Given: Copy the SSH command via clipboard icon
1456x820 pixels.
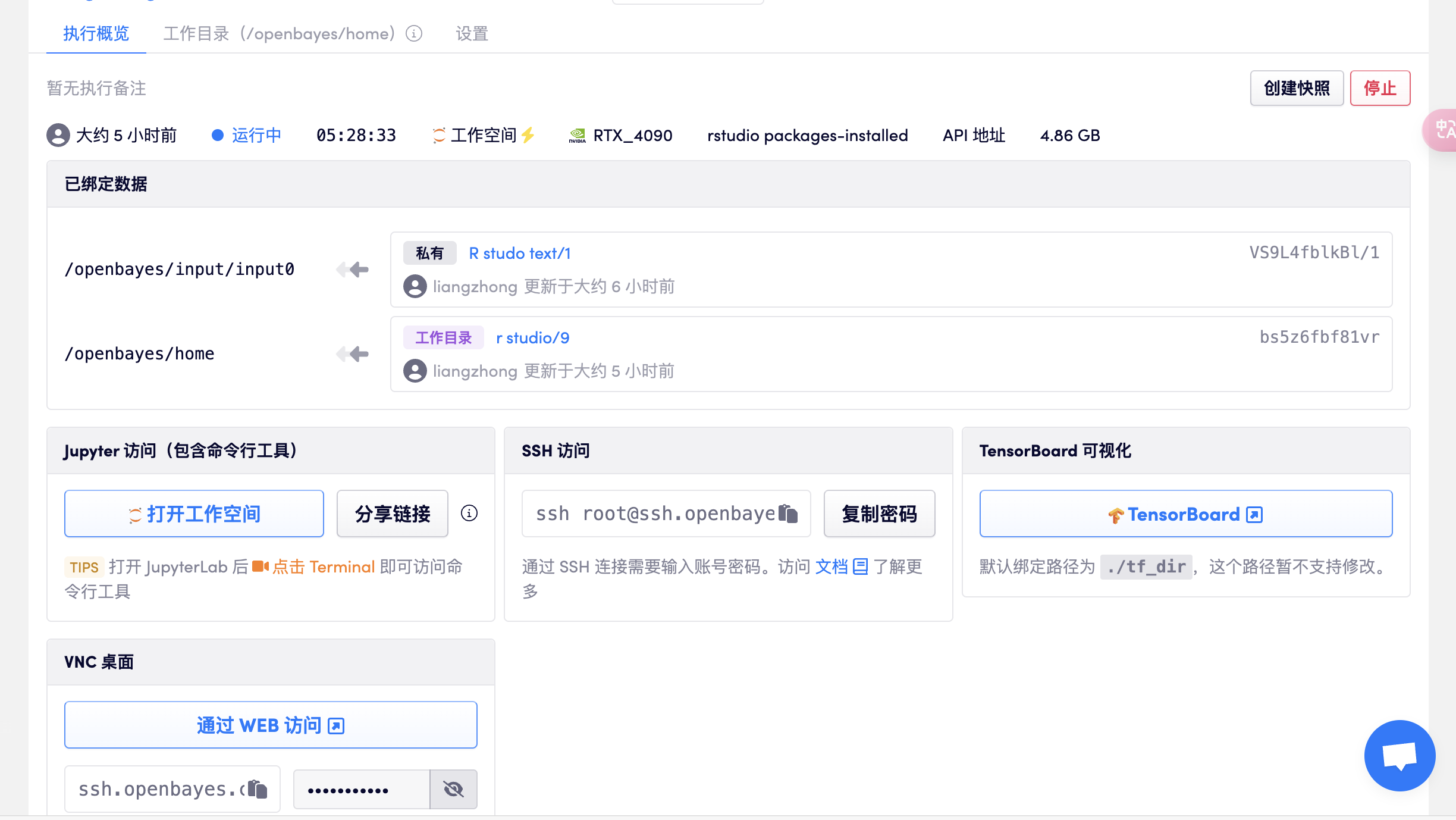Looking at the screenshot, I should tap(788, 513).
